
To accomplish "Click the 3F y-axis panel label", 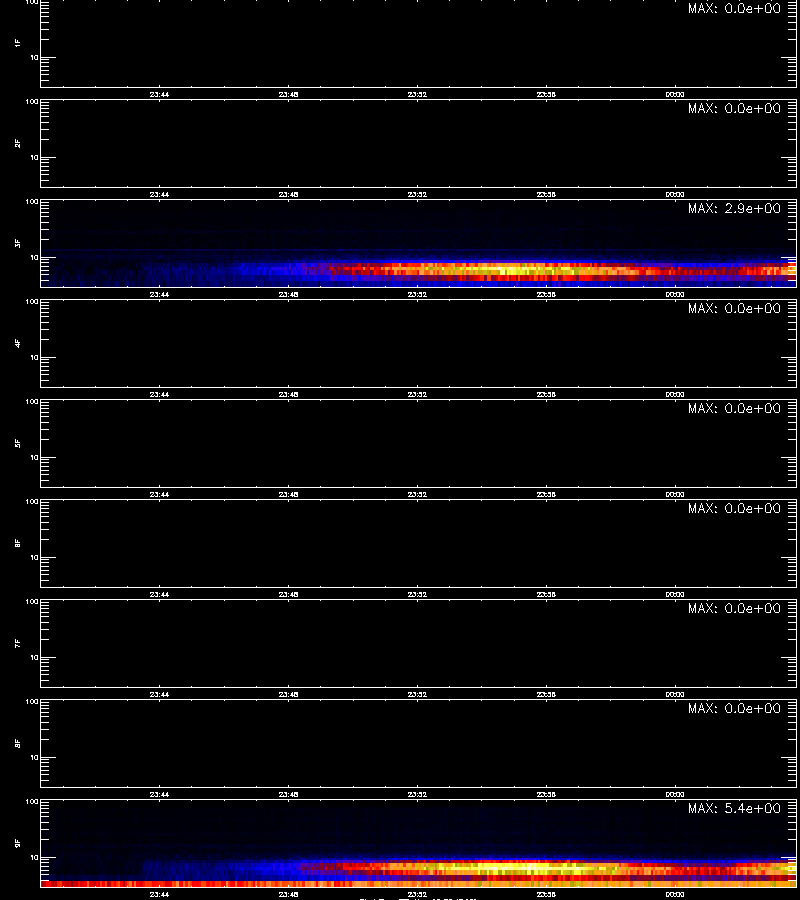I will (18, 243).
